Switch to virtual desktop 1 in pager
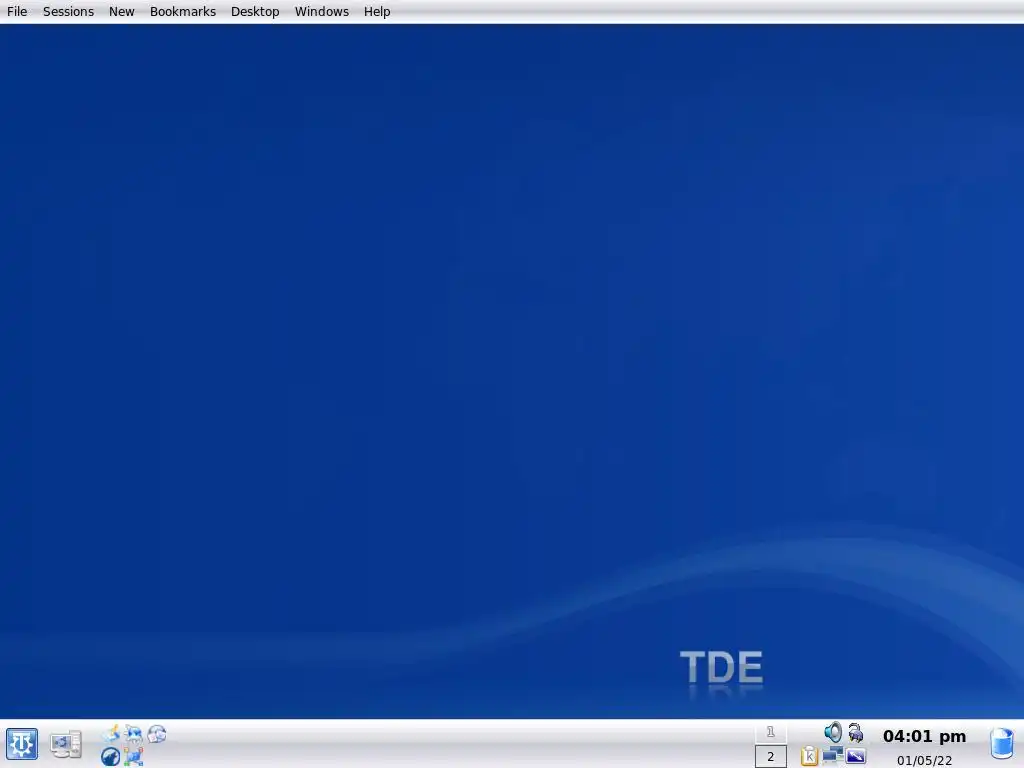This screenshot has width=1024, height=768. (771, 732)
